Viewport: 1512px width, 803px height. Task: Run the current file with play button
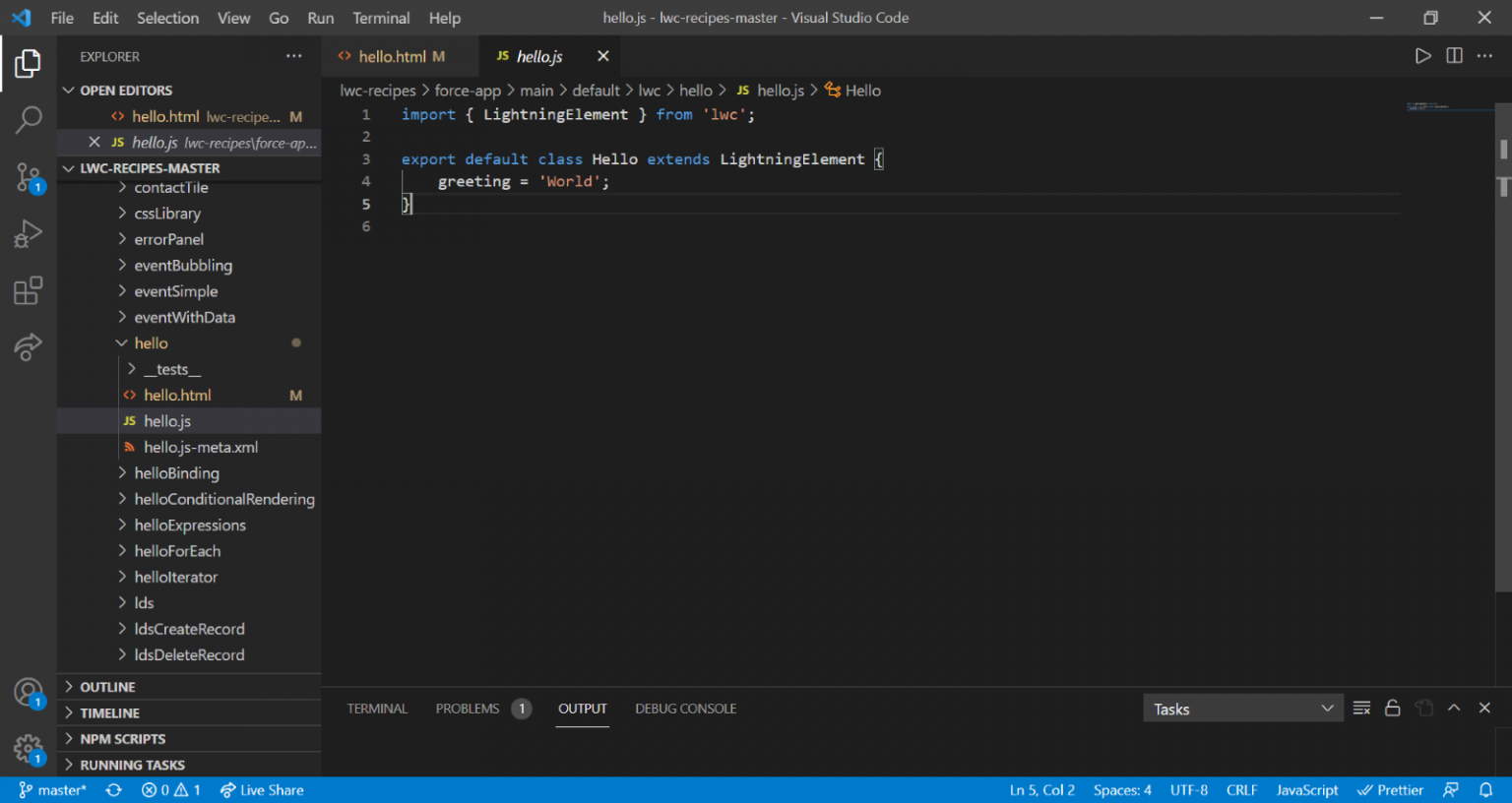coord(1423,56)
